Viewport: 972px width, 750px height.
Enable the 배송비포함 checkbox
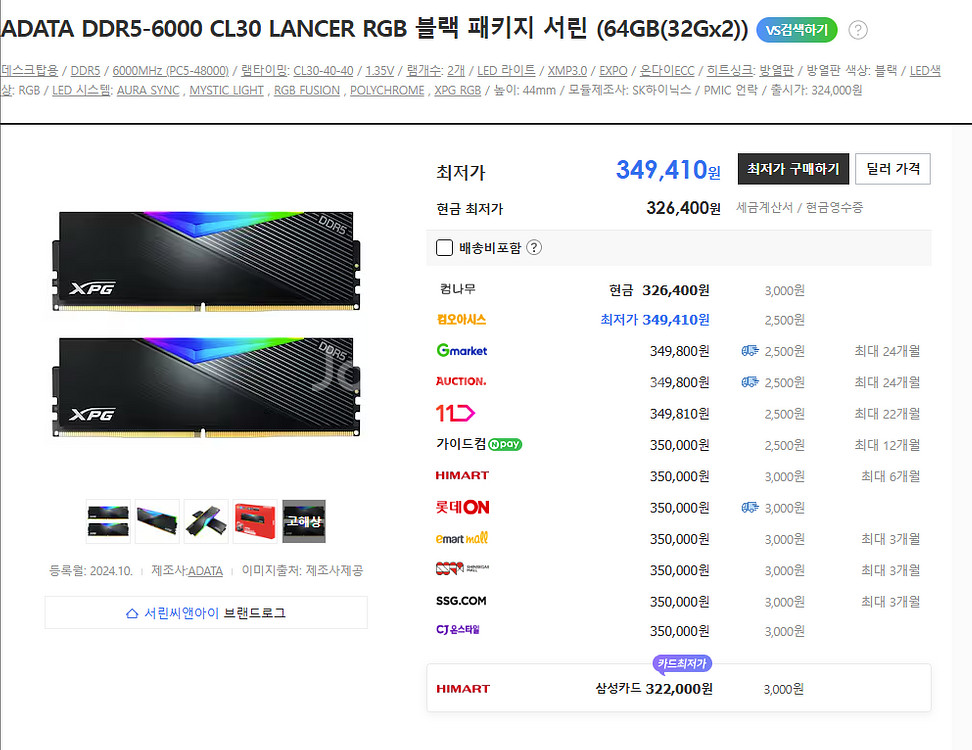click(444, 247)
